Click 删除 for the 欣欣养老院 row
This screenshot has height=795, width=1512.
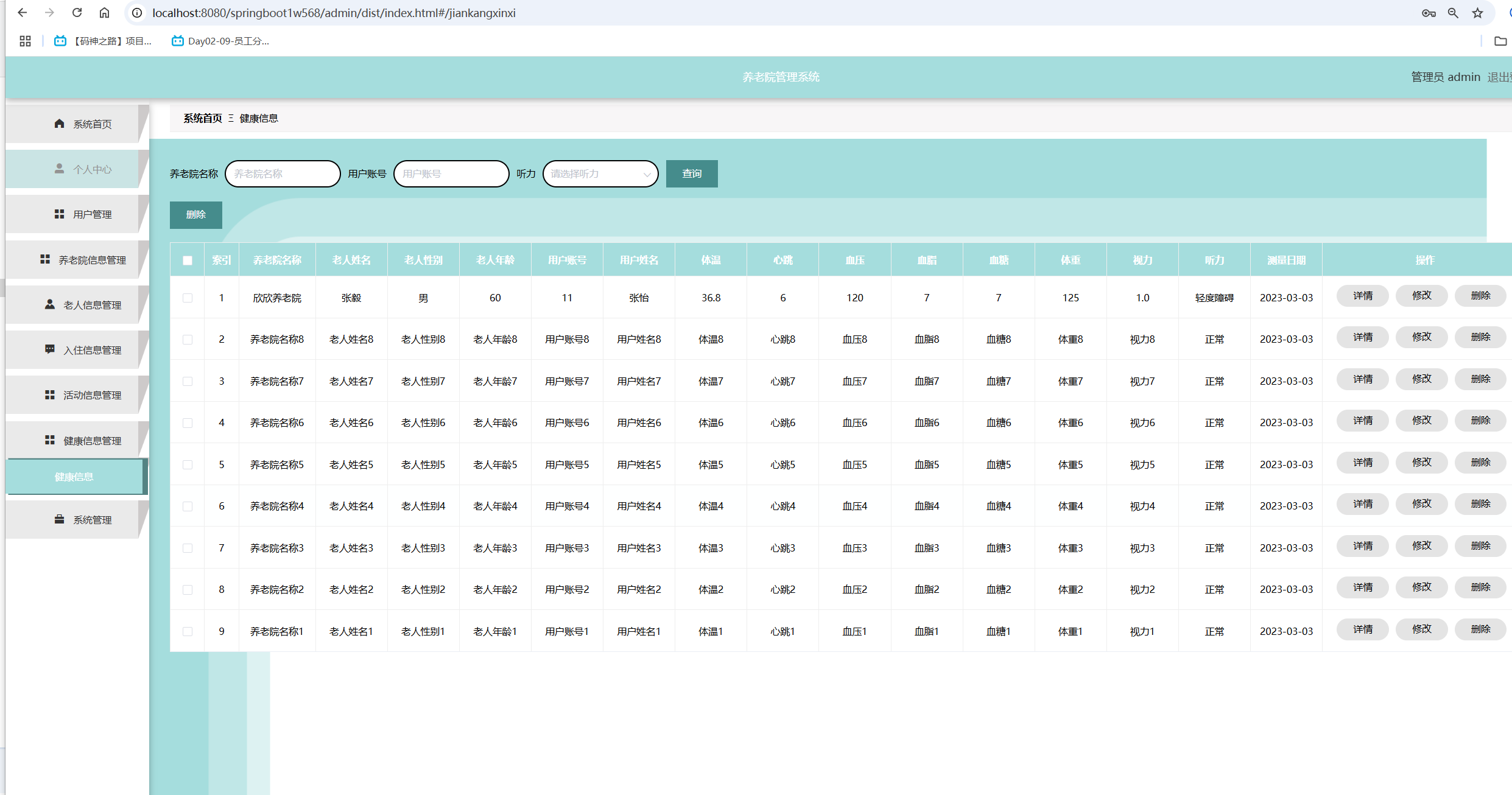tap(1480, 296)
